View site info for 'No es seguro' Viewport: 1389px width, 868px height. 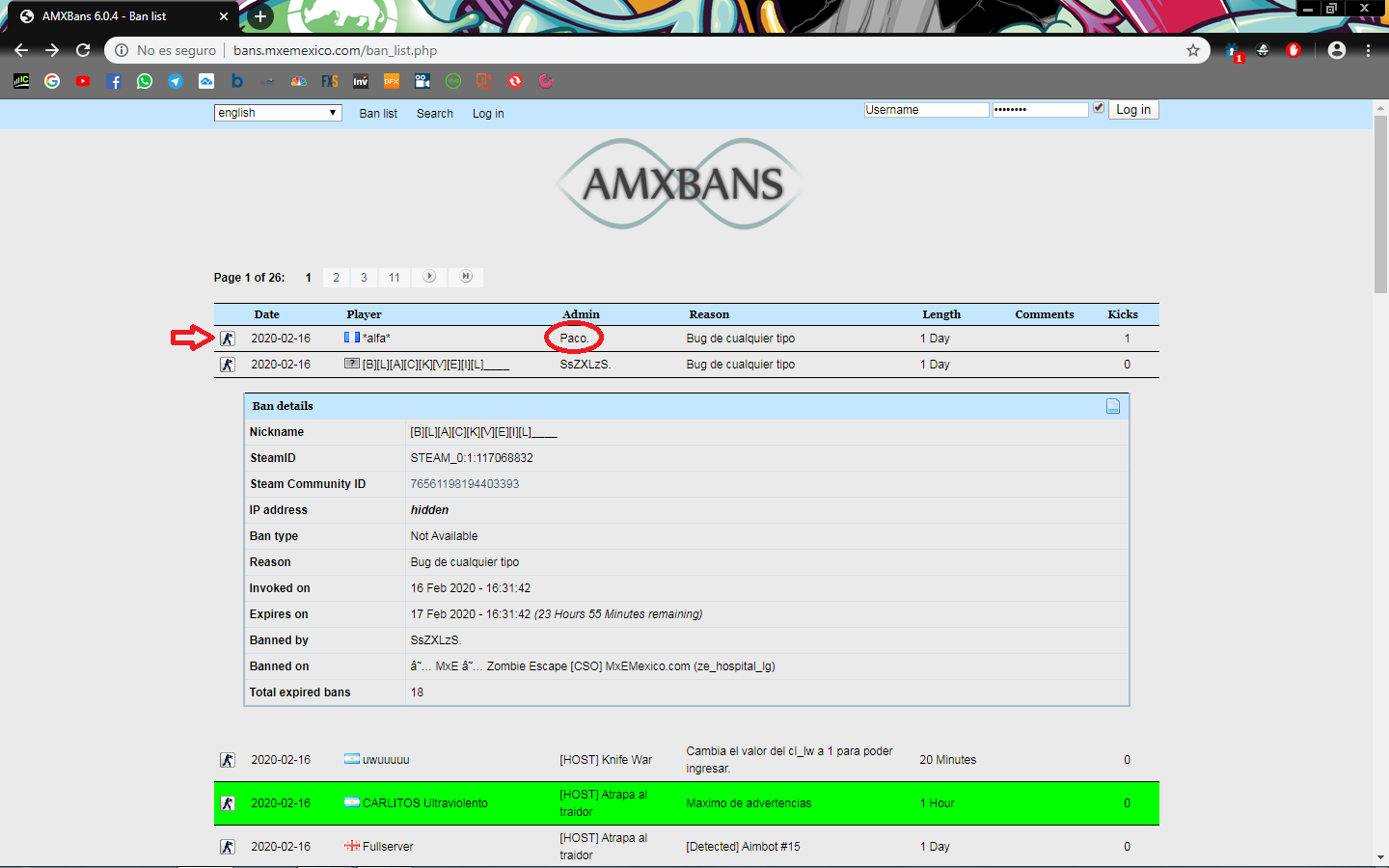click(166, 50)
